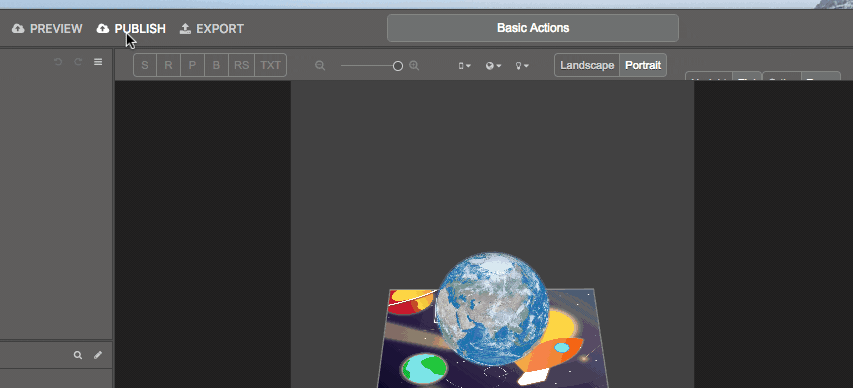Open the hamburger menu in left panel
This screenshot has height=388, width=853.
[x=98, y=62]
